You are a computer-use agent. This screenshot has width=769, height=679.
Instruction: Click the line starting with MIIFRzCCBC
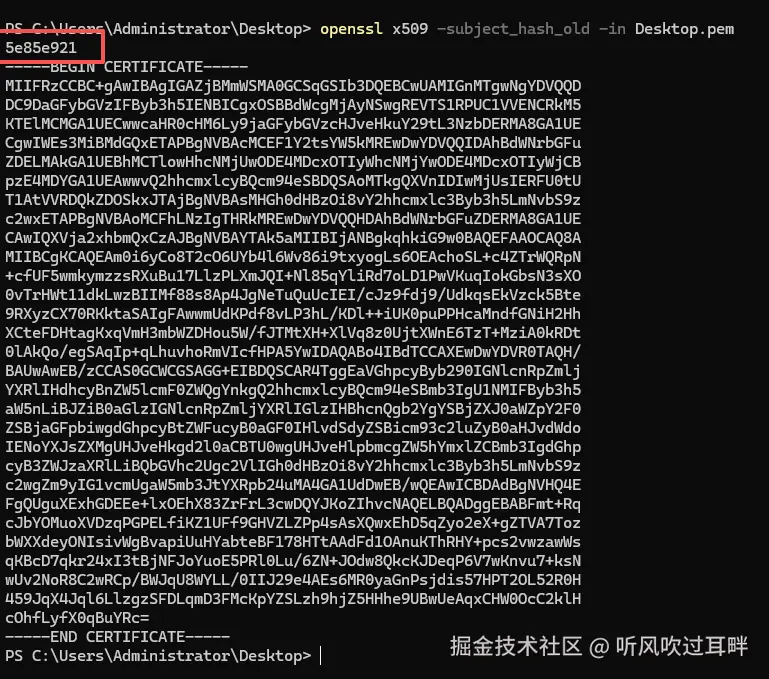click(293, 86)
